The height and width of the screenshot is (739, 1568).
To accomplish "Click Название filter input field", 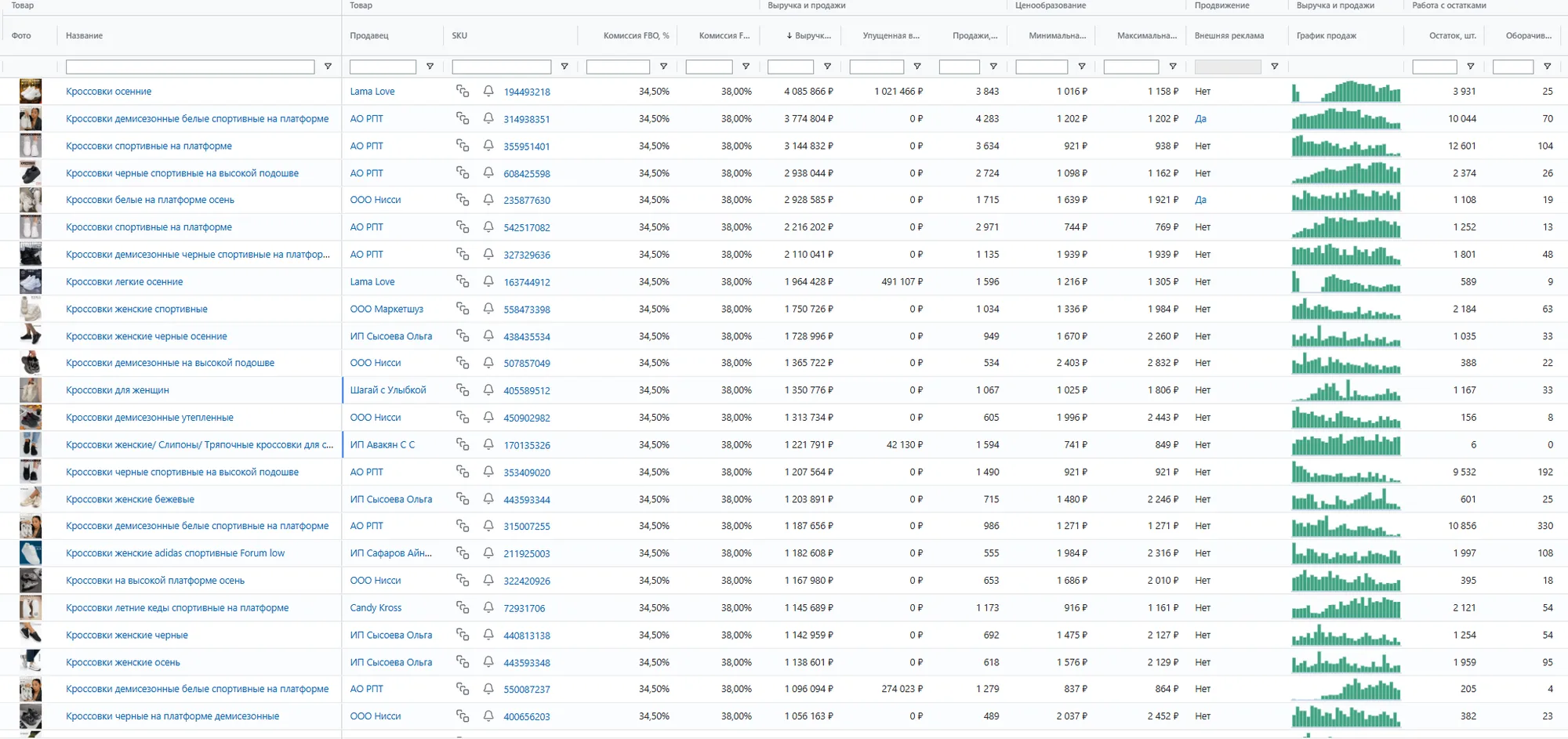I will click(191, 67).
